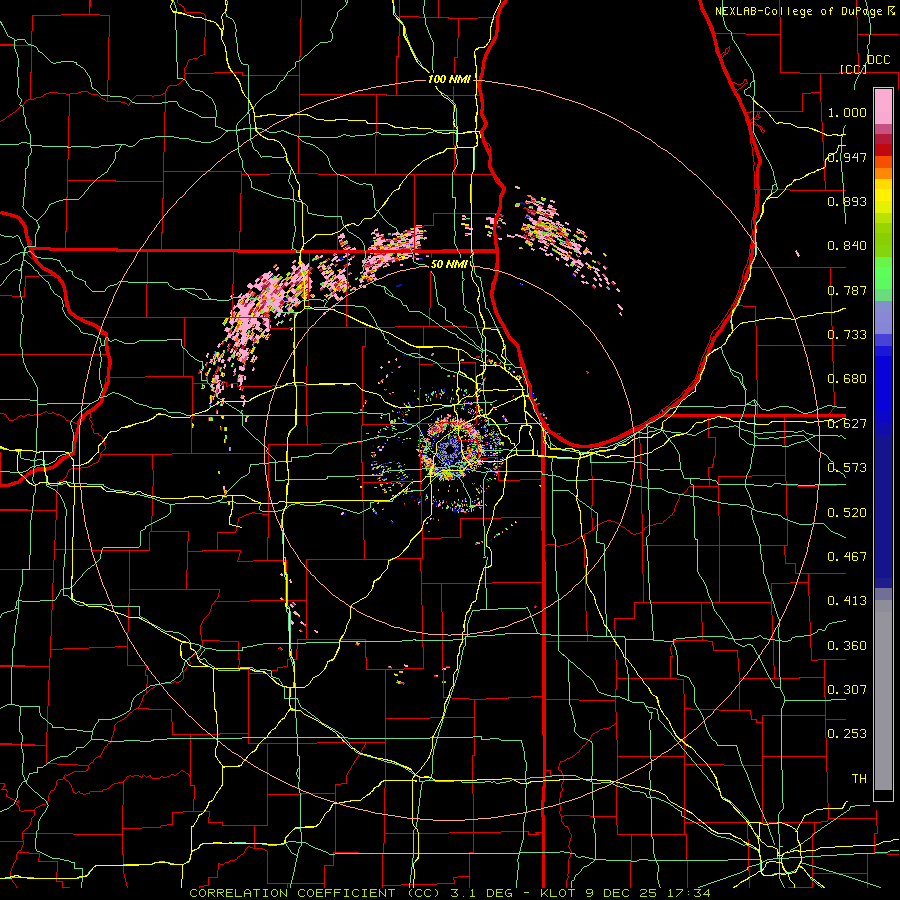Click the 17:34 timestamp in caption
The width and height of the screenshot is (900, 900).
690,893
